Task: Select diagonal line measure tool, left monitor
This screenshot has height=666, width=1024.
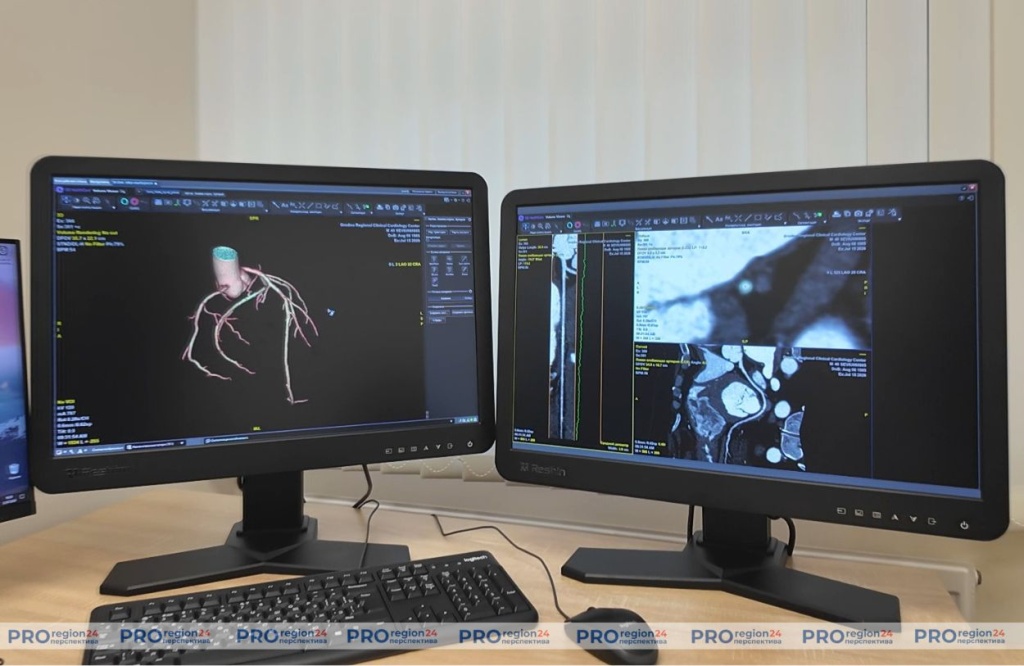Action: pyautogui.click(x=310, y=205)
